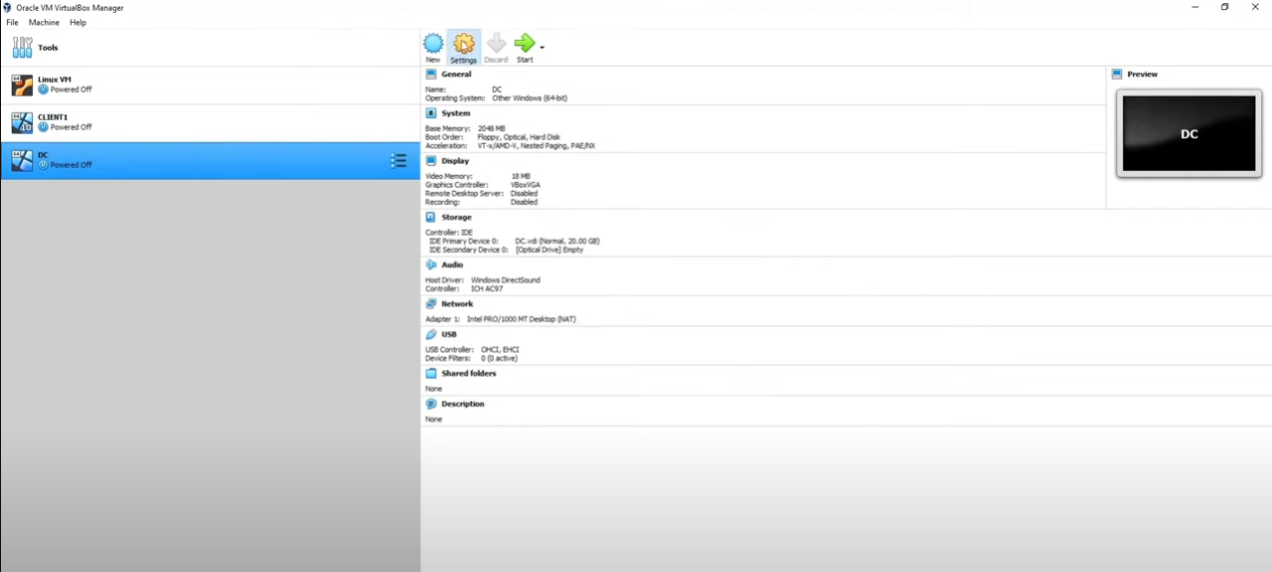Image resolution: width=1272 pixels, height=572 pixels.
Task: Click 'OHCI, EHCI' USB controller value
Action: 500,350
